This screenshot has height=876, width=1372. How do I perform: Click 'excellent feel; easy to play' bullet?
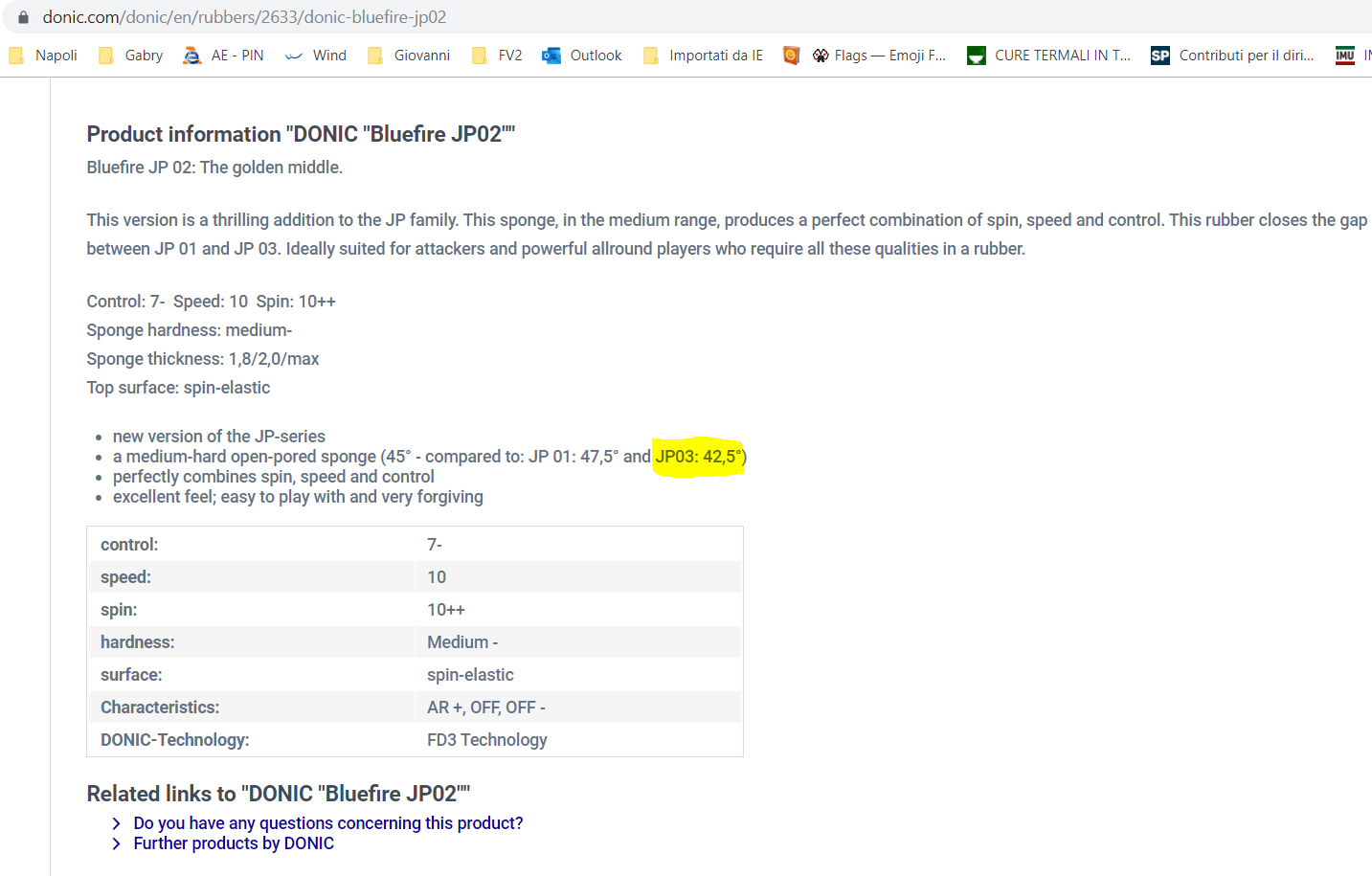coord(298,497)
